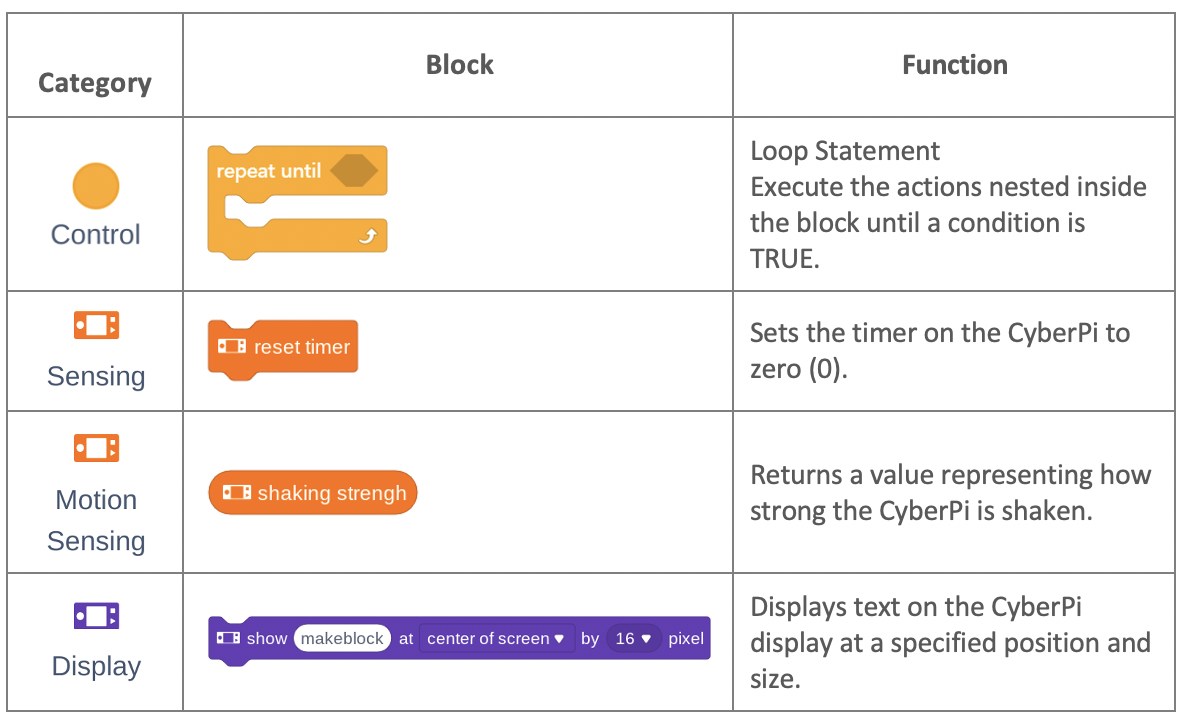
Task: Click CyberPi icon inside reset timer block
Action: point(232,347)
